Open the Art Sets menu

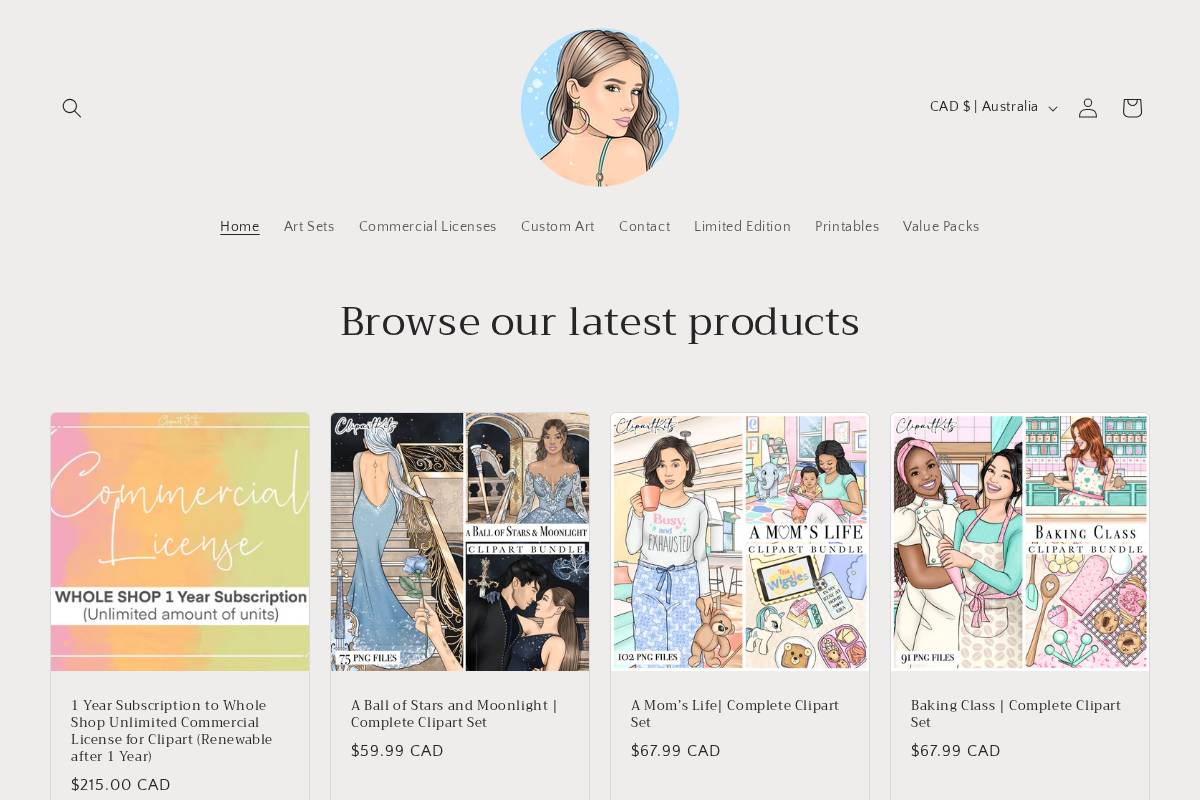click(x=309, y=227)
